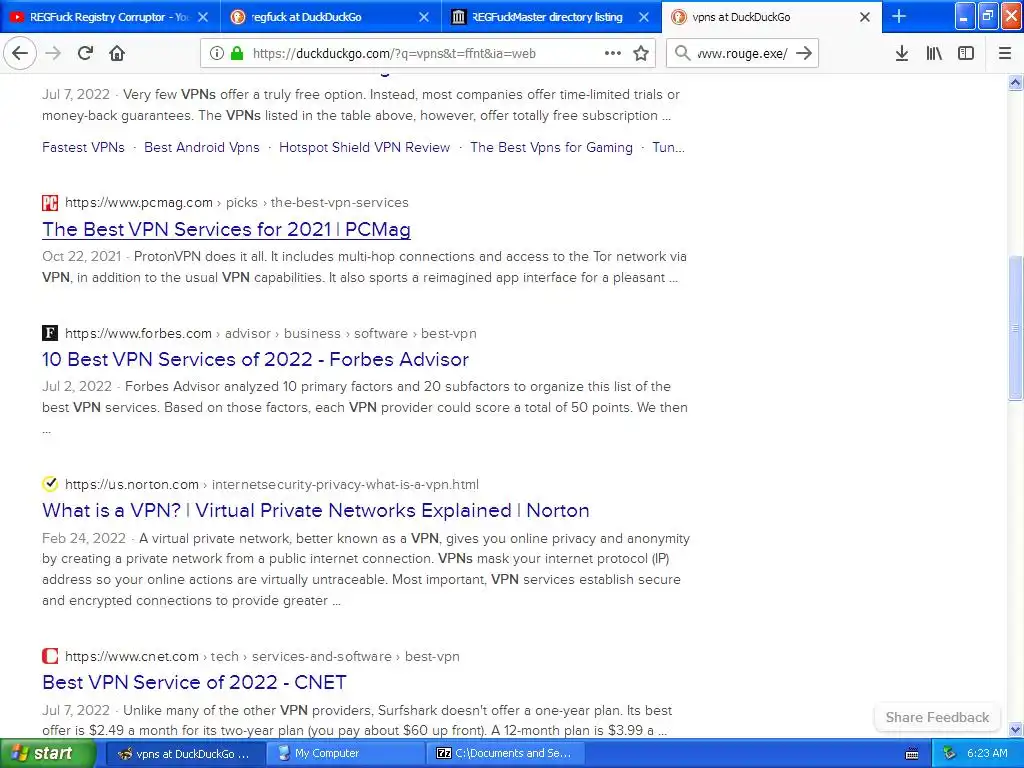Show site information icon in address bar
Screen dimensions: 1024x768
click(x=217, y=54)
